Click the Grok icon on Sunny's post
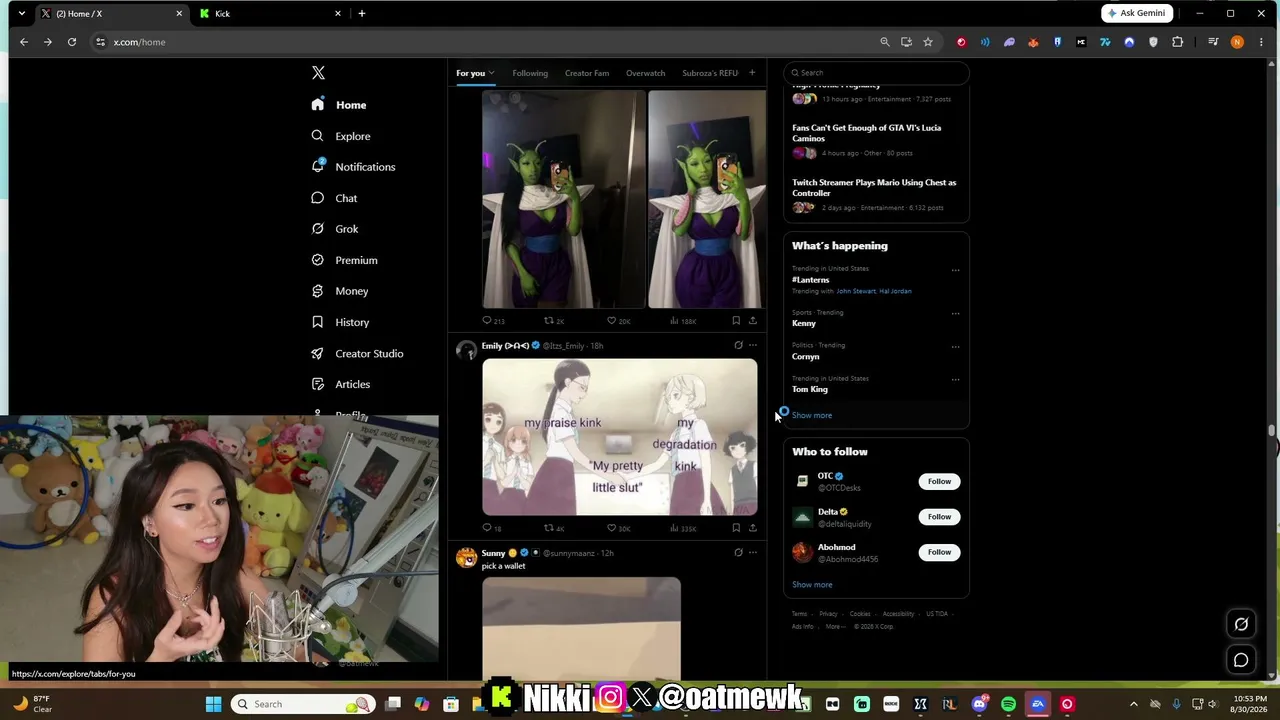This screenshot has height=720, width=1280. (x=738, y=553)
